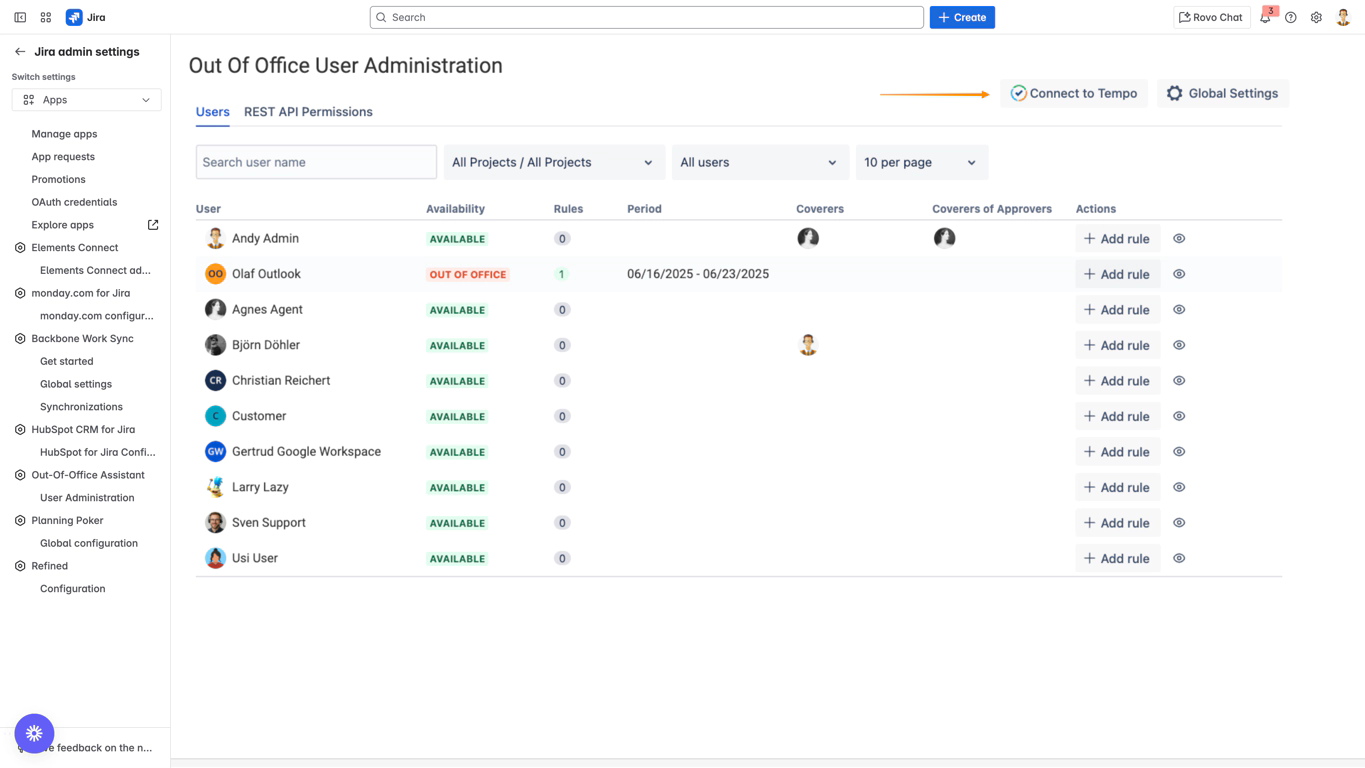Collapse sidebar using top-left panel icon
Image resolution: width=1365 pixels, height=768 pixels.
(x=20, y=18)
